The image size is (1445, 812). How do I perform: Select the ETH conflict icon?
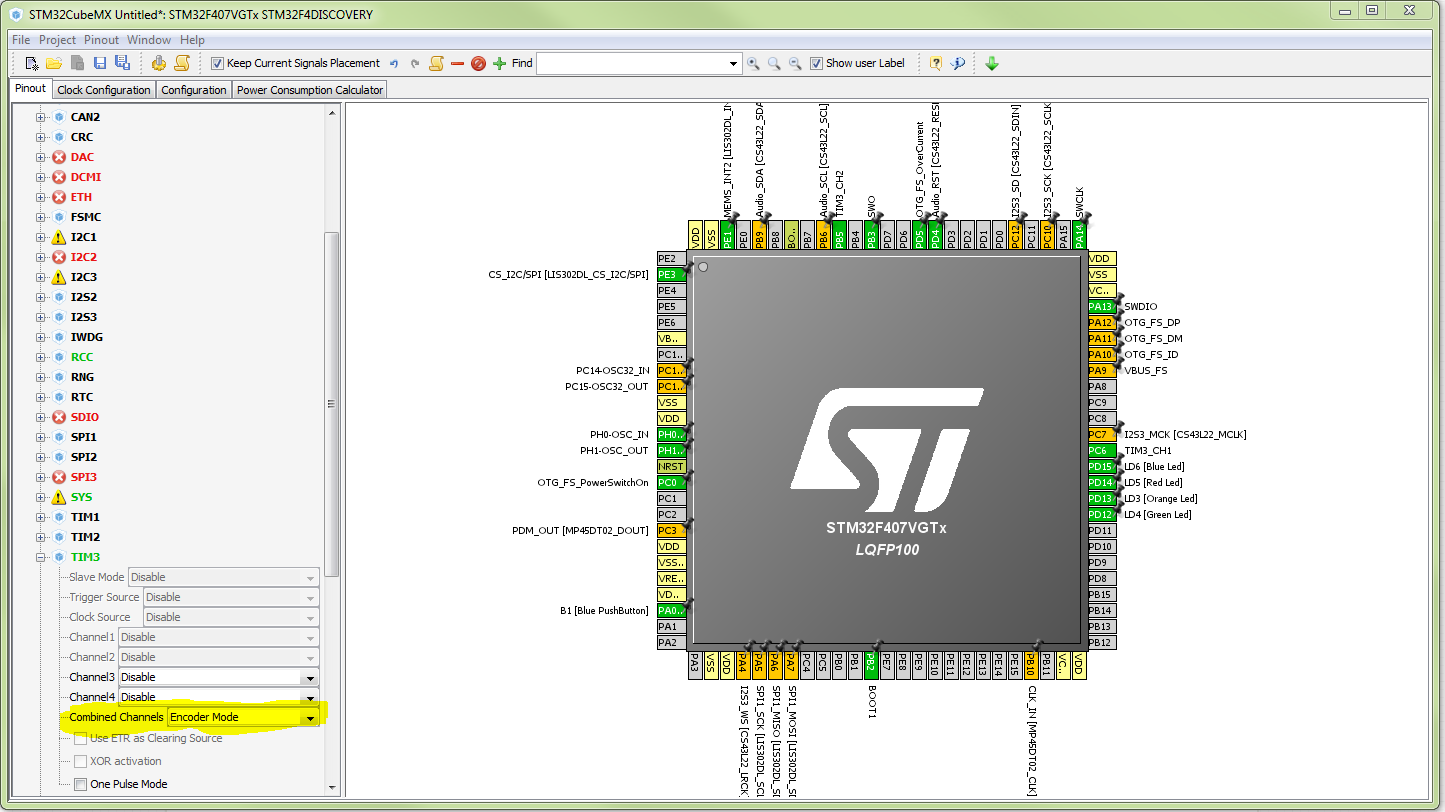click(59, 197)
